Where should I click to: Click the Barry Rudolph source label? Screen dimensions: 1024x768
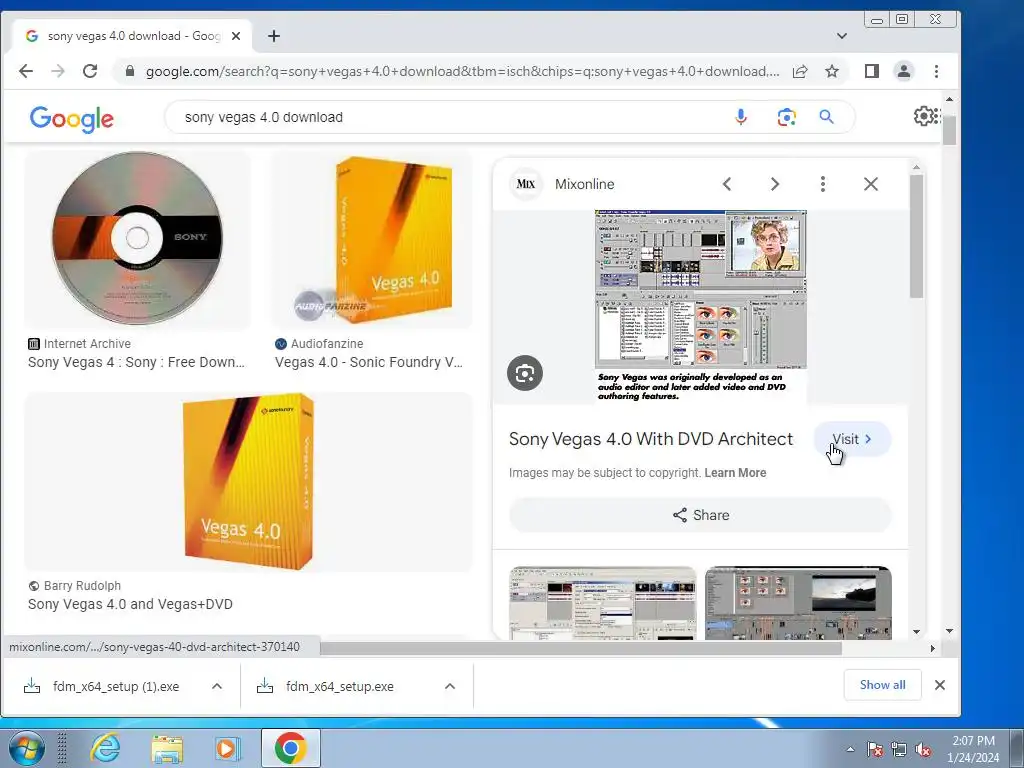click(82, 586)
